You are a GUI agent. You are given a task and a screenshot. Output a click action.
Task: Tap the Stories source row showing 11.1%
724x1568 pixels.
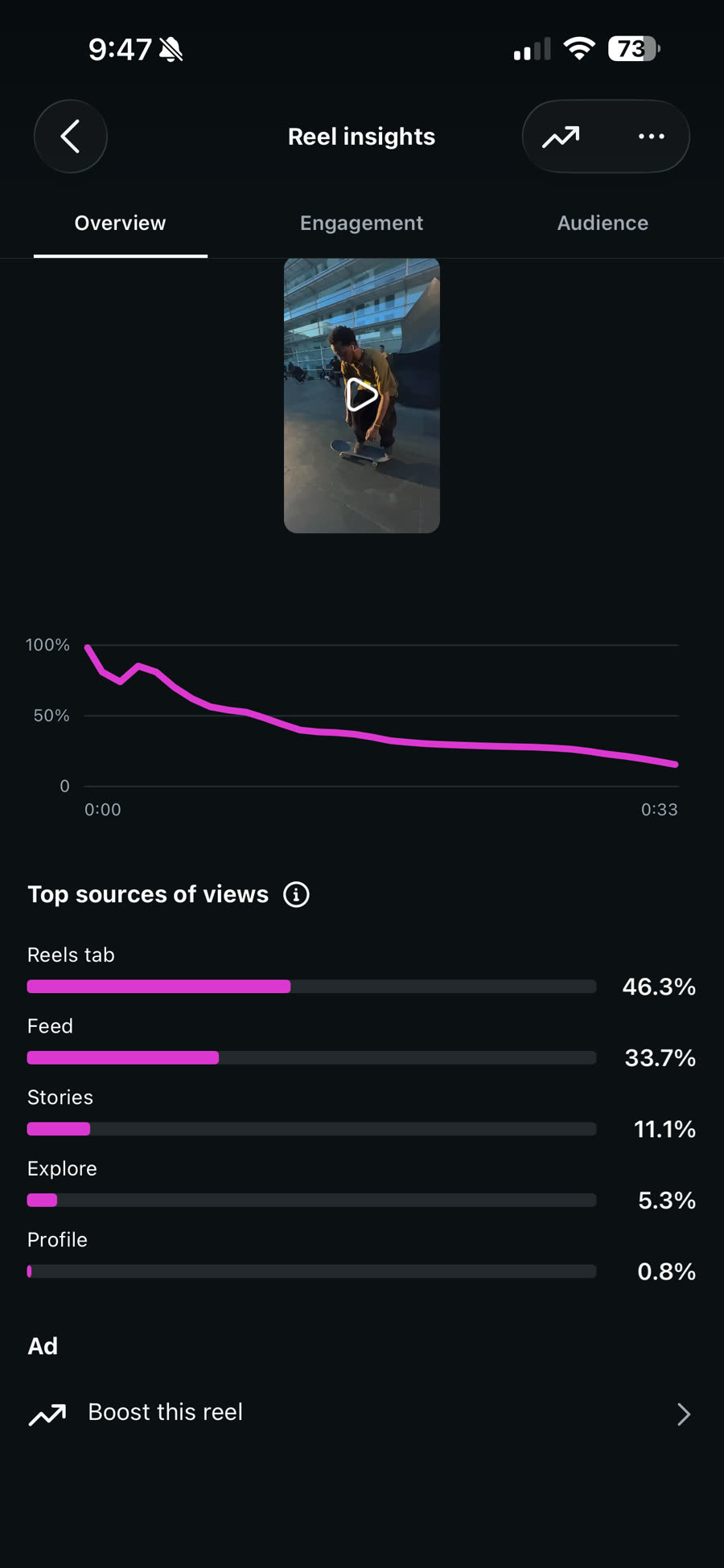(361, 1114)
